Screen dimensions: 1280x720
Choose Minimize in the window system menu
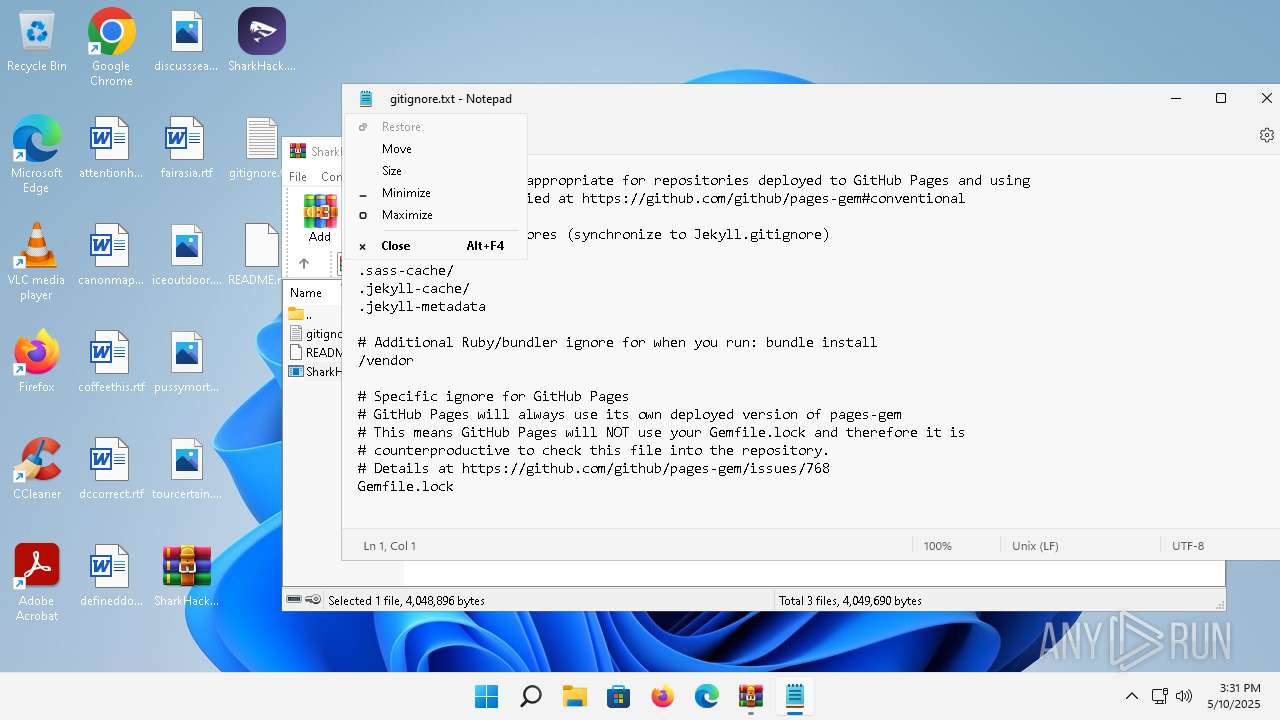(x=406, y=193)
